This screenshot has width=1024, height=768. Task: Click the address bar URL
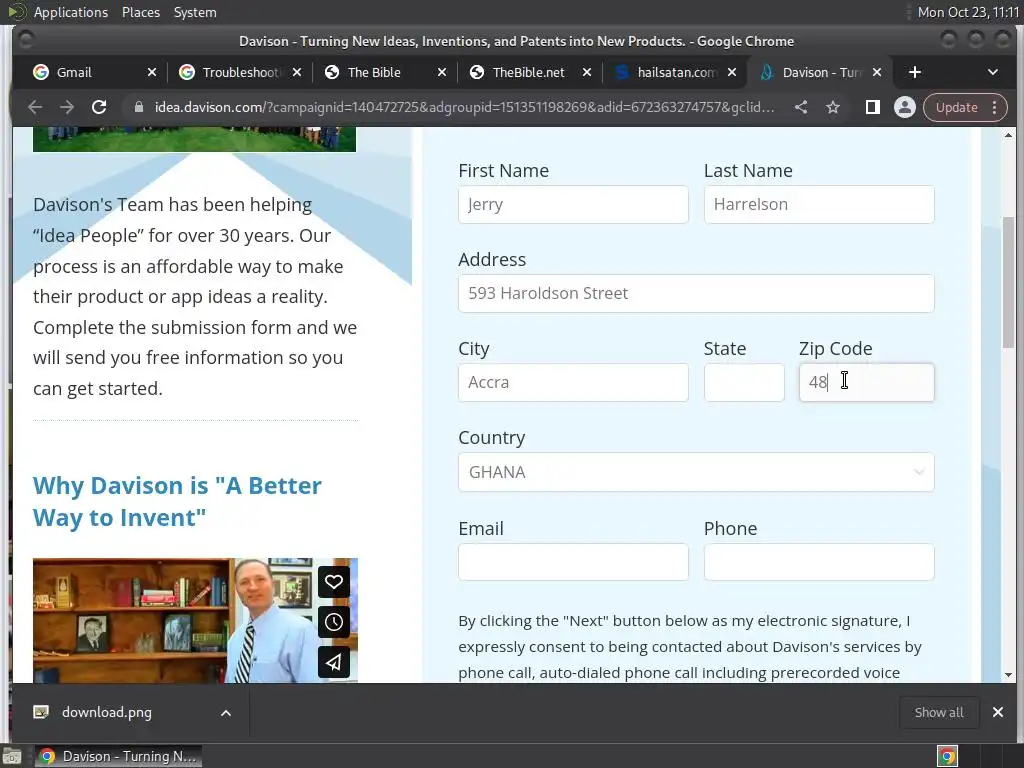[x=464, y=107]
